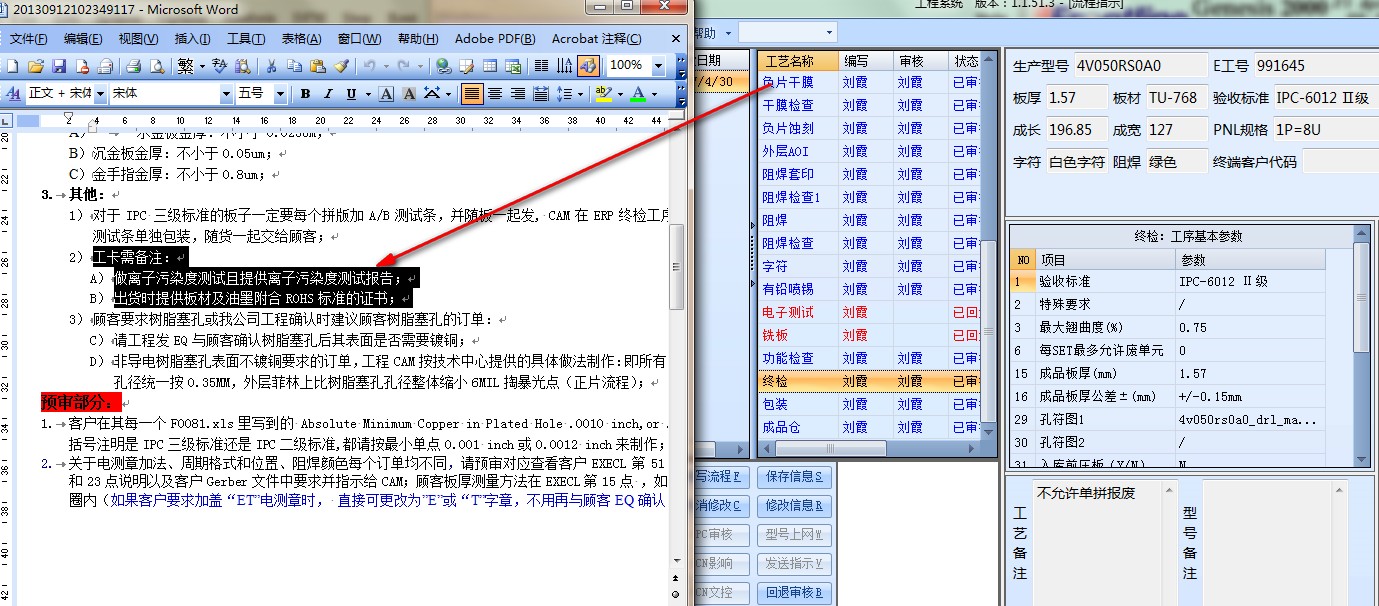Open the Acrobat 注释(C) menu
This screenshot has height=606, width=1379.
point(596,39)
